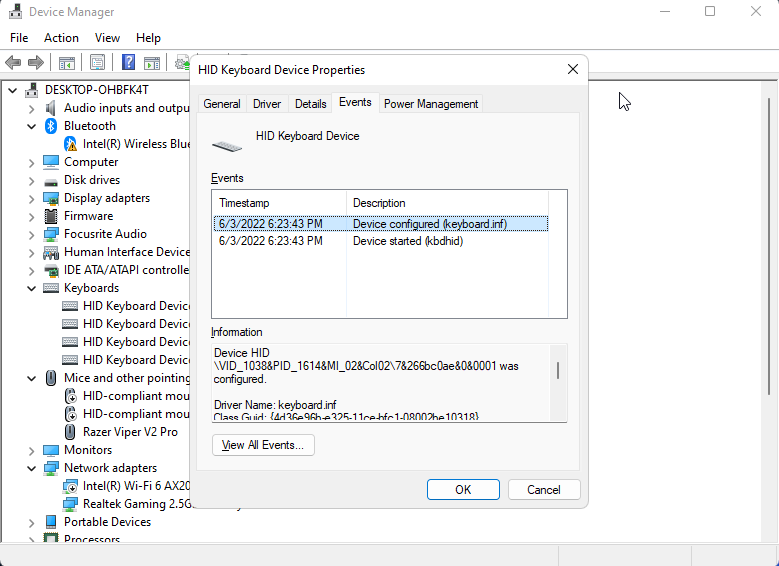This screenshot has width=779, height=566.
Task: Click the Disk drives icon
Action: [x=51, y=181]
